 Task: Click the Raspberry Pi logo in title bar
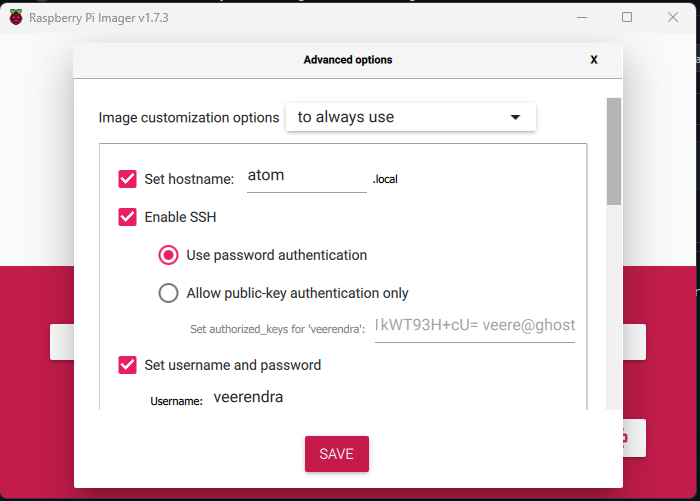15,17
